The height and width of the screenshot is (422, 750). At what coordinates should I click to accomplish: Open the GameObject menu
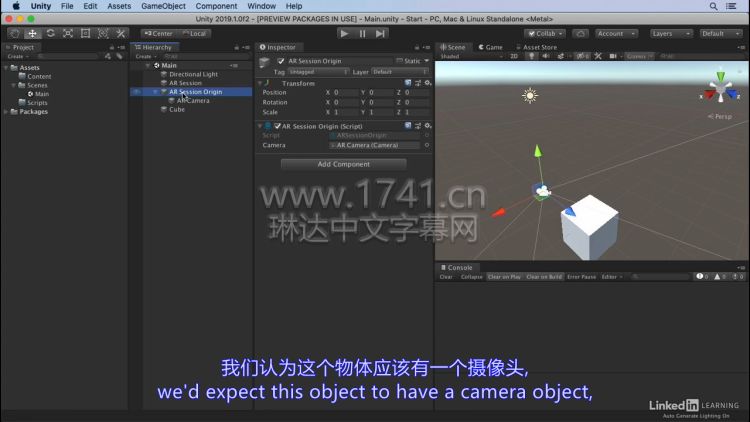pos(163,6)
